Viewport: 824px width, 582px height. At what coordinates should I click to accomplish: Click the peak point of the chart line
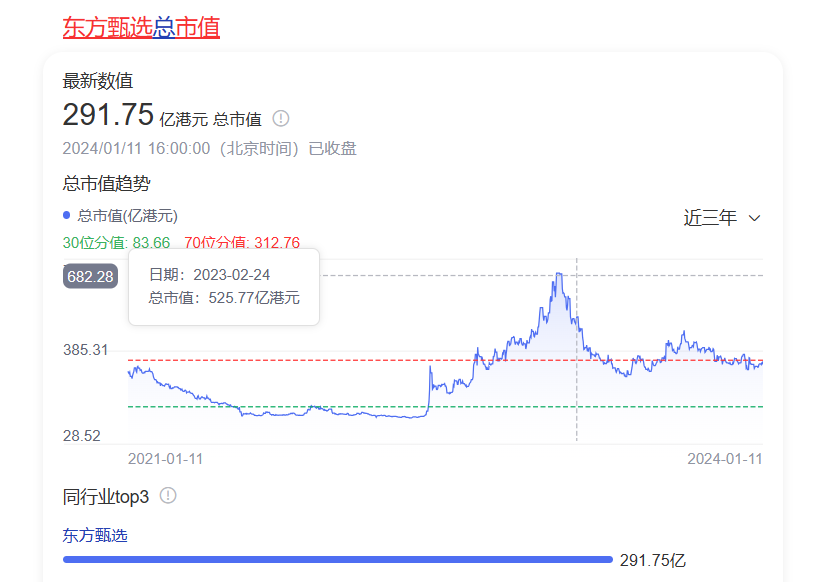[558, 274]
